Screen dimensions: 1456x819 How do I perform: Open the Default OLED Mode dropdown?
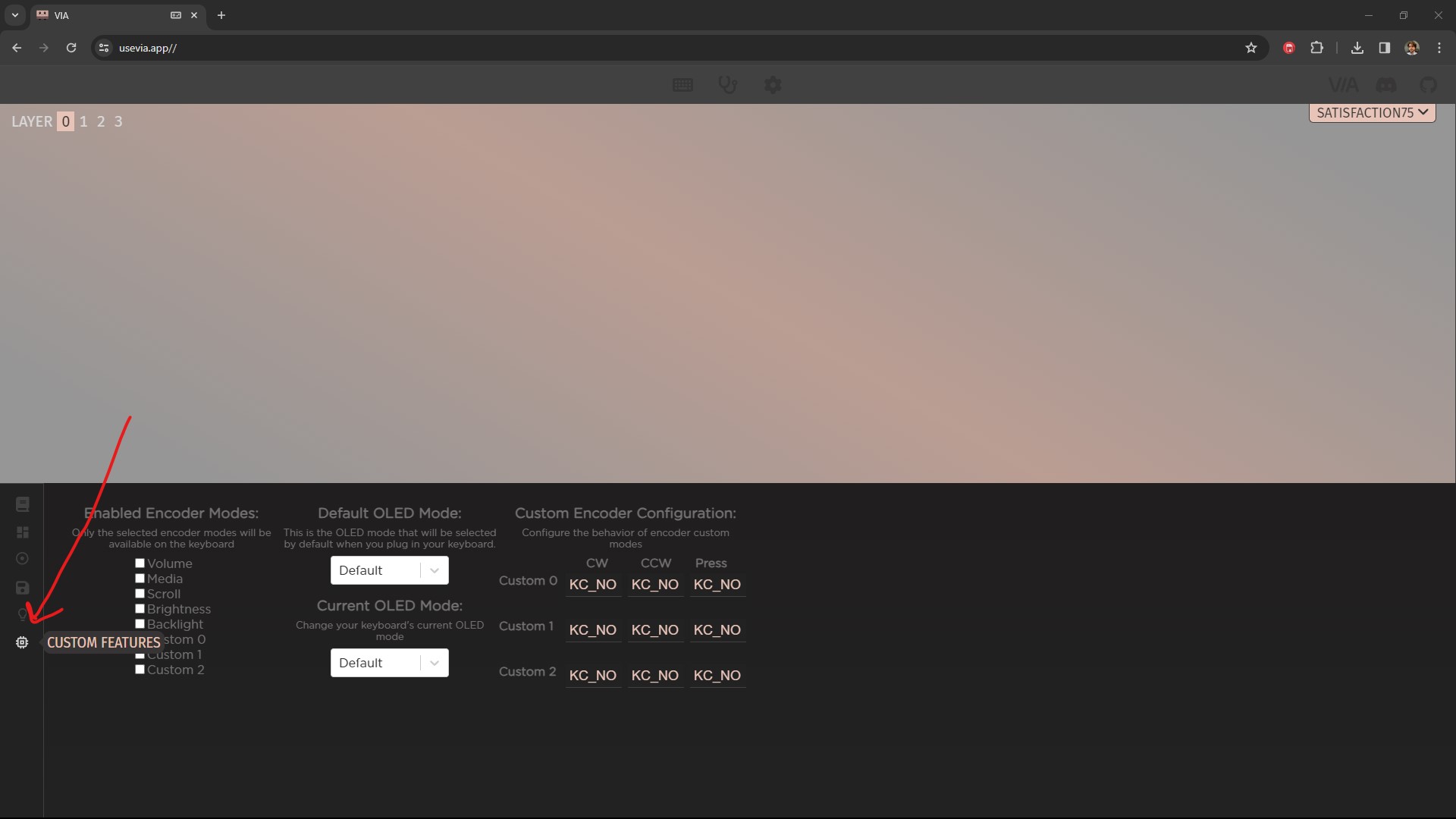[390, 570]
